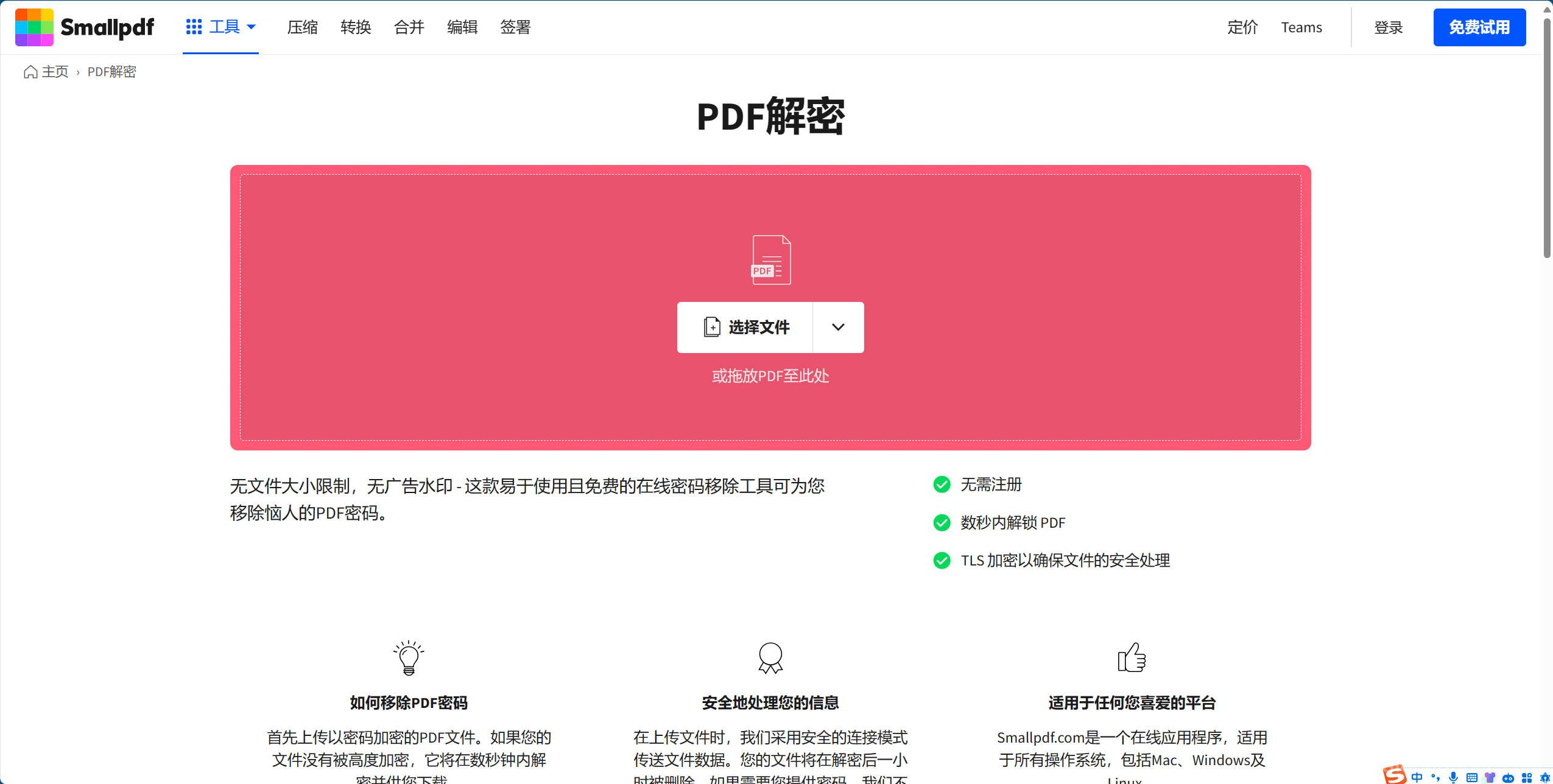Toggle Sogou Chinese/English mode 中 icon

(x=1417, y=777)
